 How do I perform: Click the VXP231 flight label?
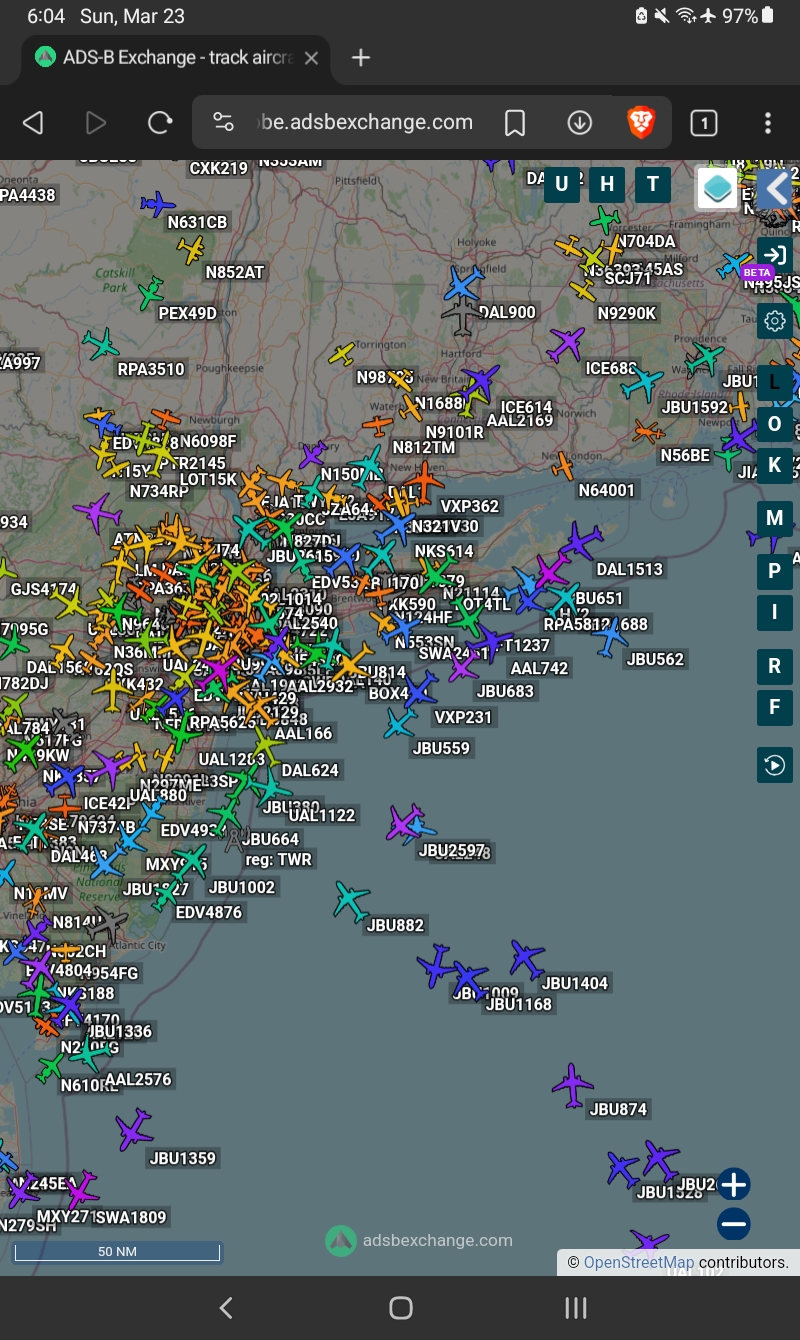click(463, 717)
